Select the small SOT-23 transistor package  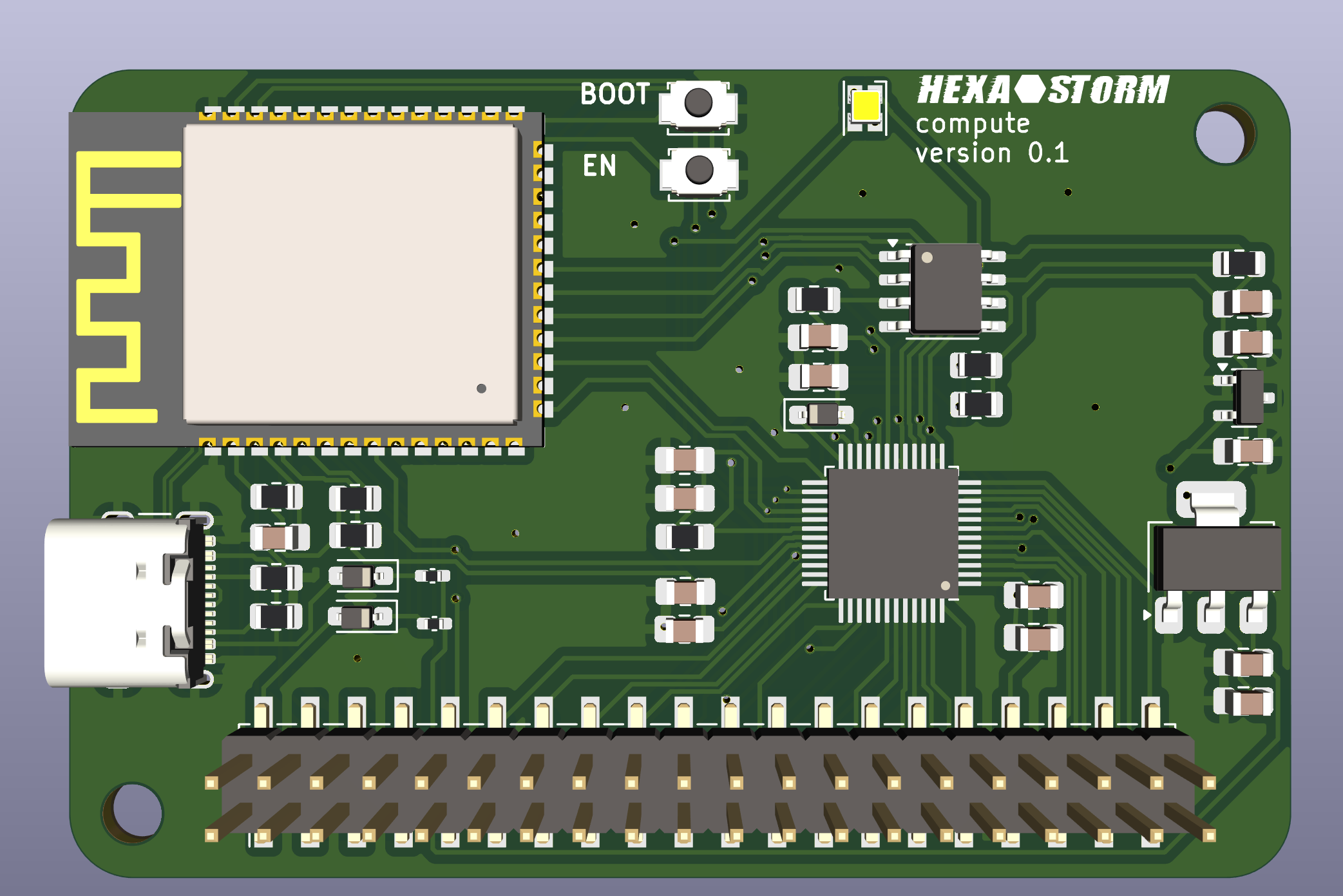click(x=1245, y=397)
